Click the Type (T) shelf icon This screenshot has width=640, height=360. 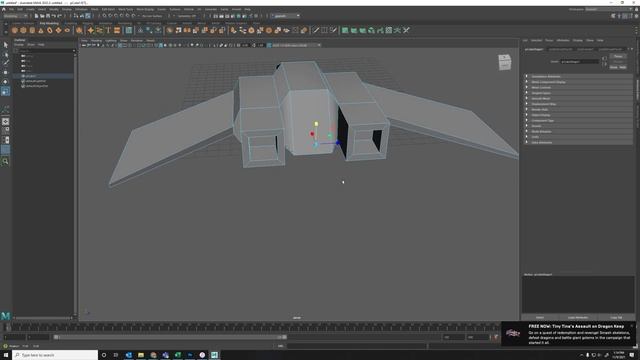[x=108, y=30]
